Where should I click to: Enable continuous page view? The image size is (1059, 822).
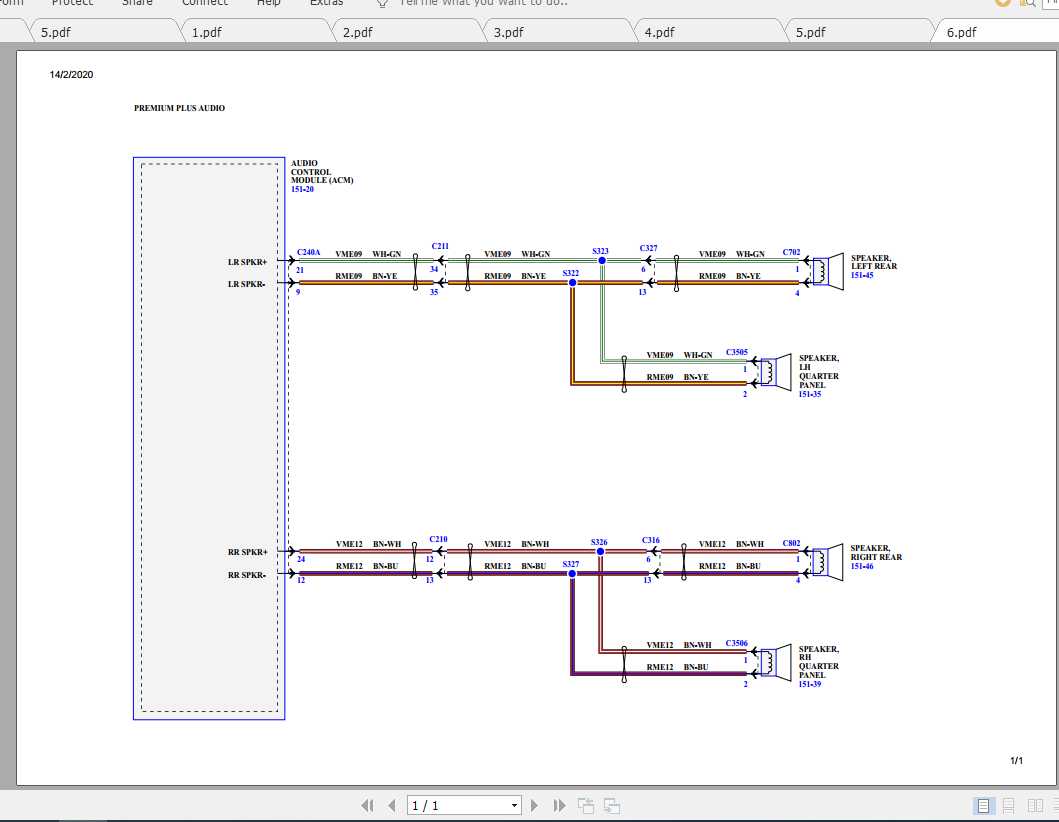coord(1007,805)
